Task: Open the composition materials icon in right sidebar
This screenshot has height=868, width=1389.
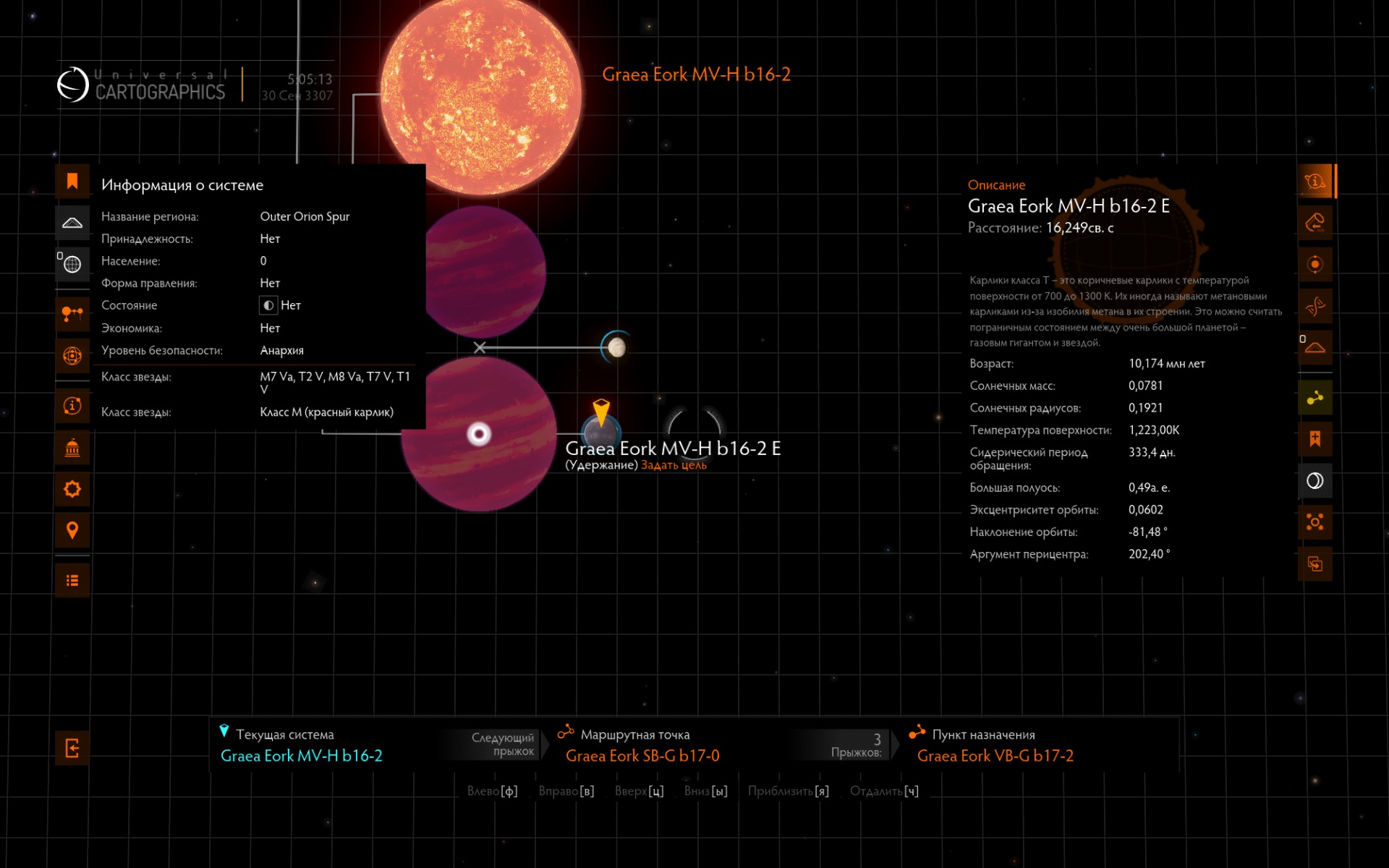Action: [x=1315, y=222]
